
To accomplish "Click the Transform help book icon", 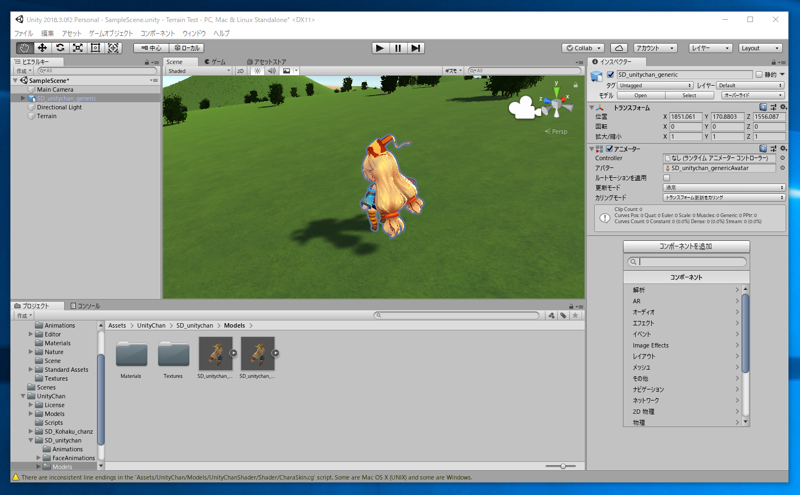I will click(763, 107).
